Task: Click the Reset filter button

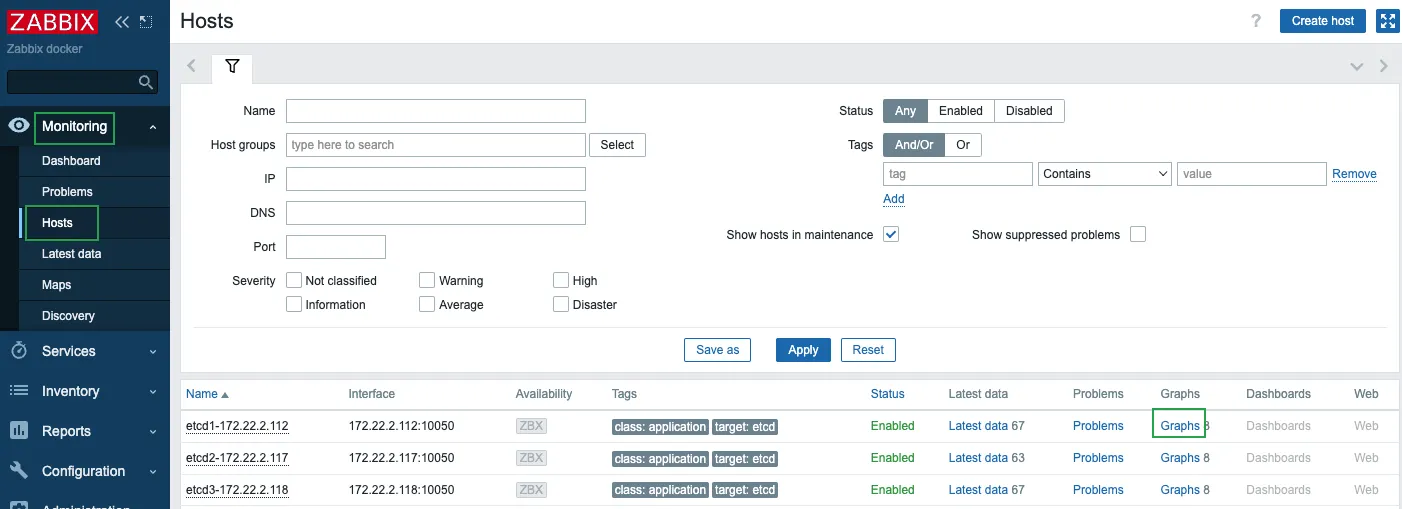Action: [x=868, y=350]
